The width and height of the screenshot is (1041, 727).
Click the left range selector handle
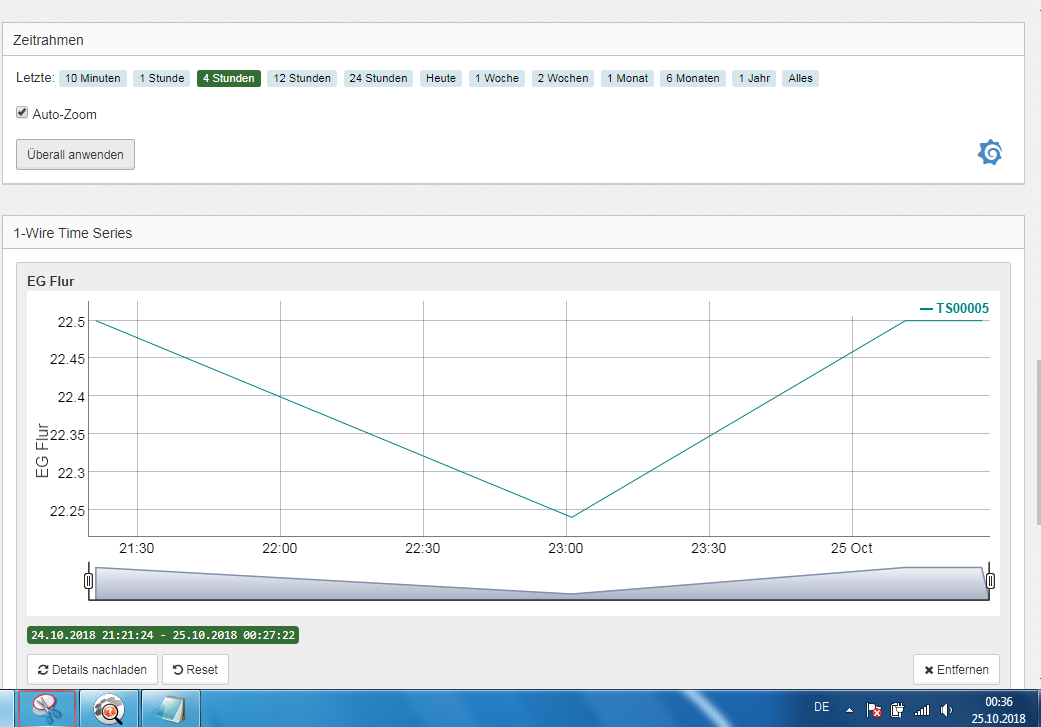point(88,581)
